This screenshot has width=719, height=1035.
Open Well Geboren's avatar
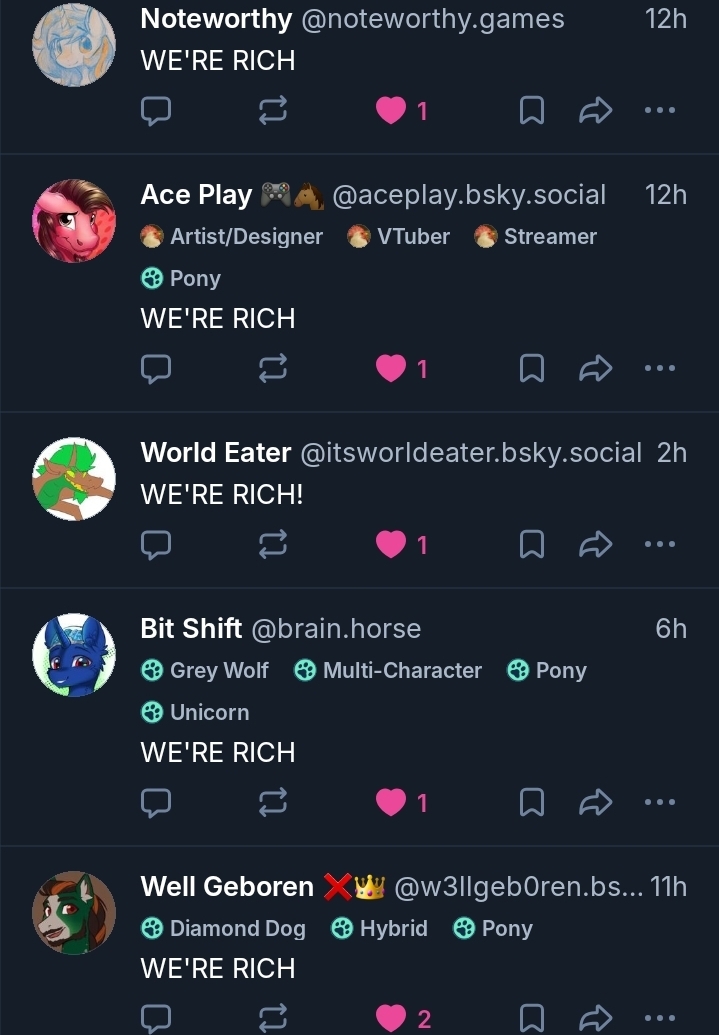click(74, 912)
